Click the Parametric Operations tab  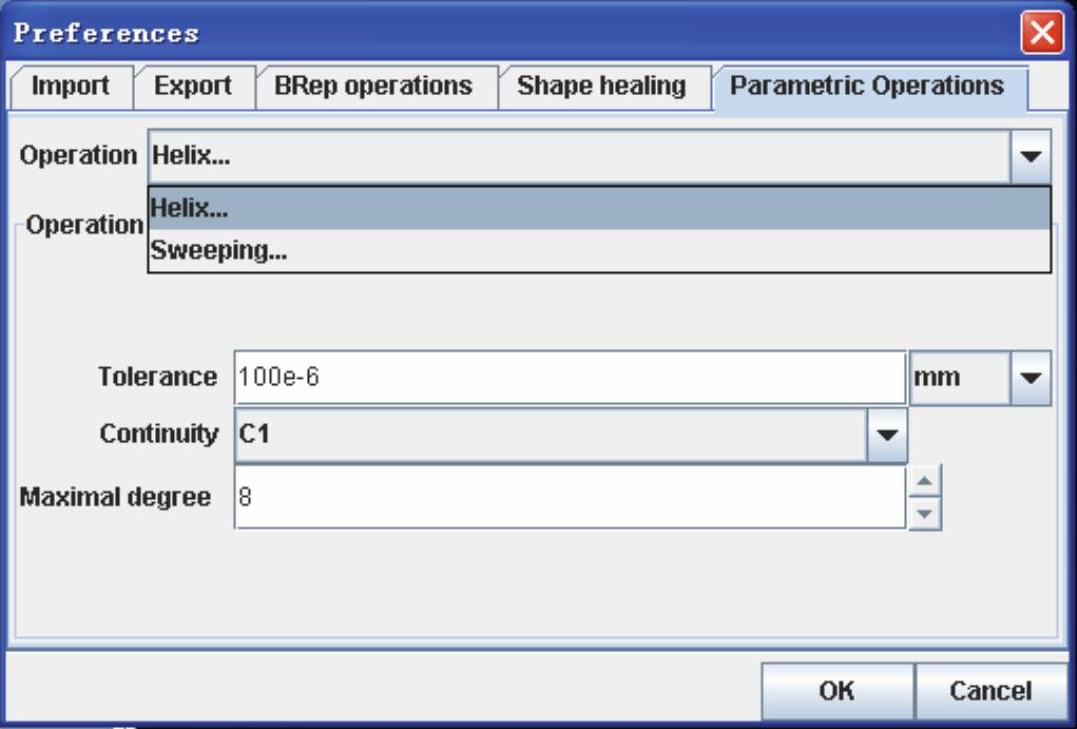pyautogui.click(x=866, y=87)
